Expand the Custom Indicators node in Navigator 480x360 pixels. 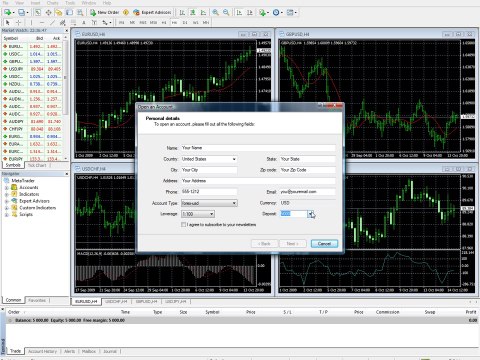point(6,208)
